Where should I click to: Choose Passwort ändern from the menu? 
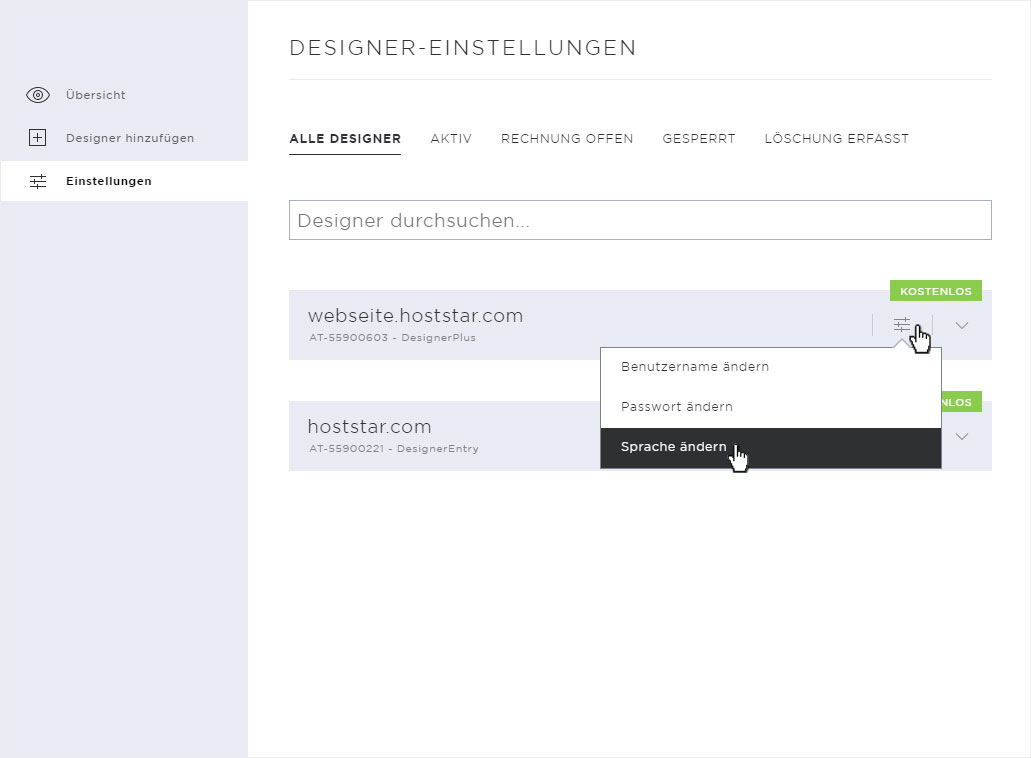point(771,407)
